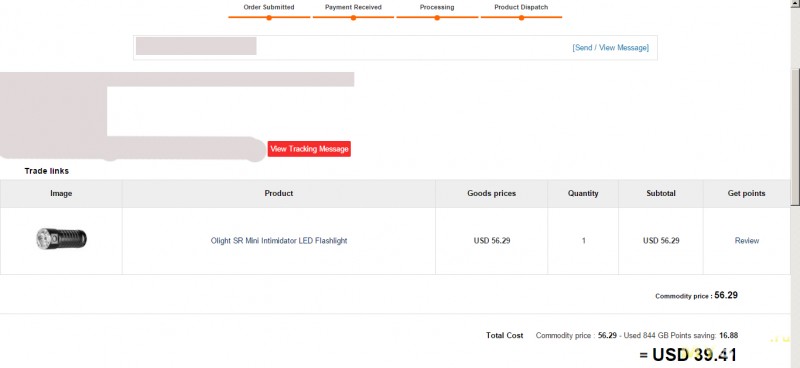This screenshot has width=800, height=368.
Task: Click the Review link in Get points
Action: click(x=746, y=240)
